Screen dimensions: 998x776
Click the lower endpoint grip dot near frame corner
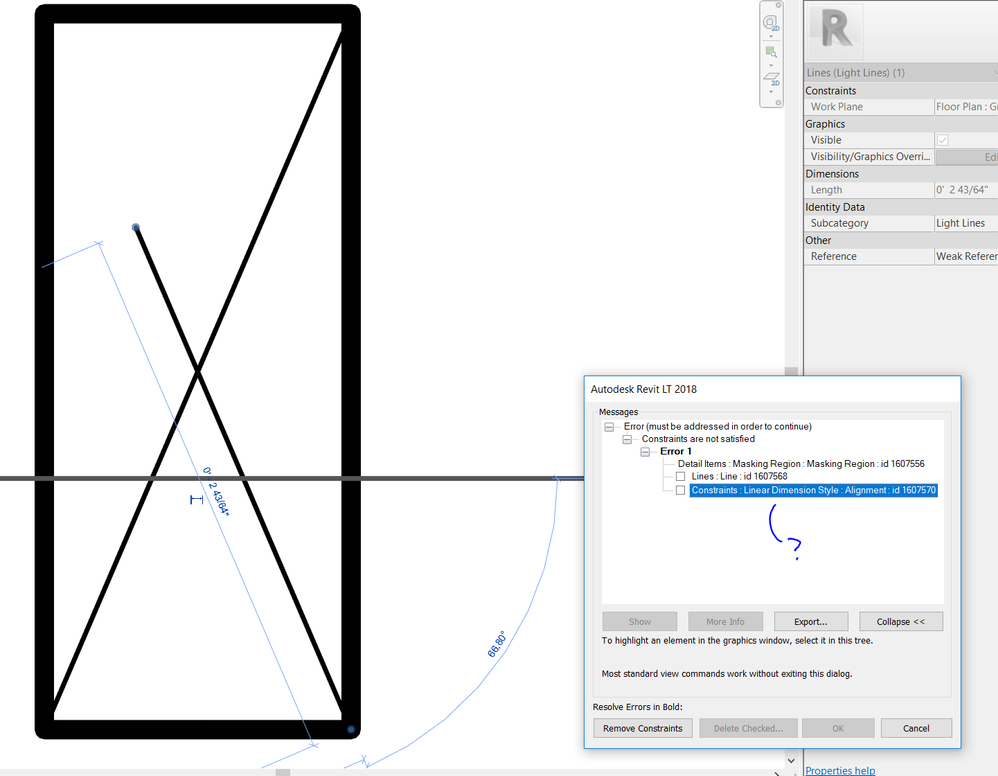pos(351,730)
